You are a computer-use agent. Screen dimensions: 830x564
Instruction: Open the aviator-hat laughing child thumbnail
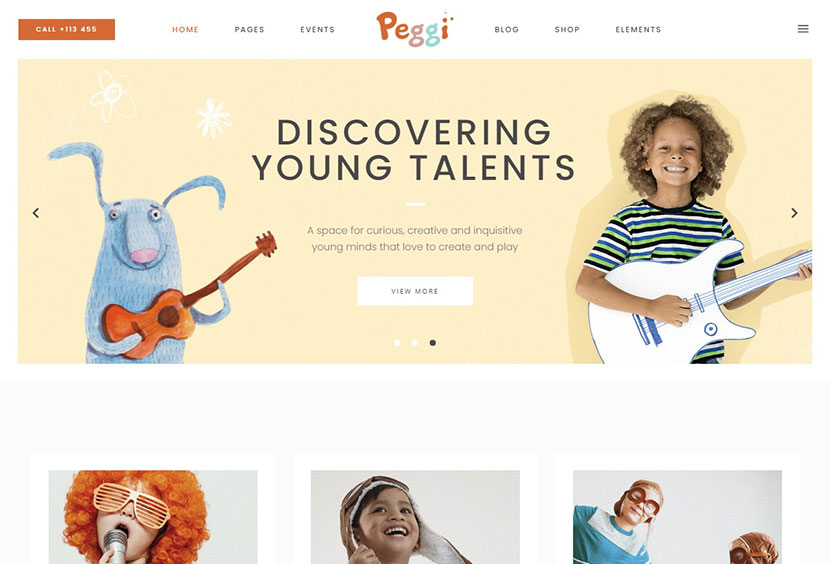click(x=415, y=517)
